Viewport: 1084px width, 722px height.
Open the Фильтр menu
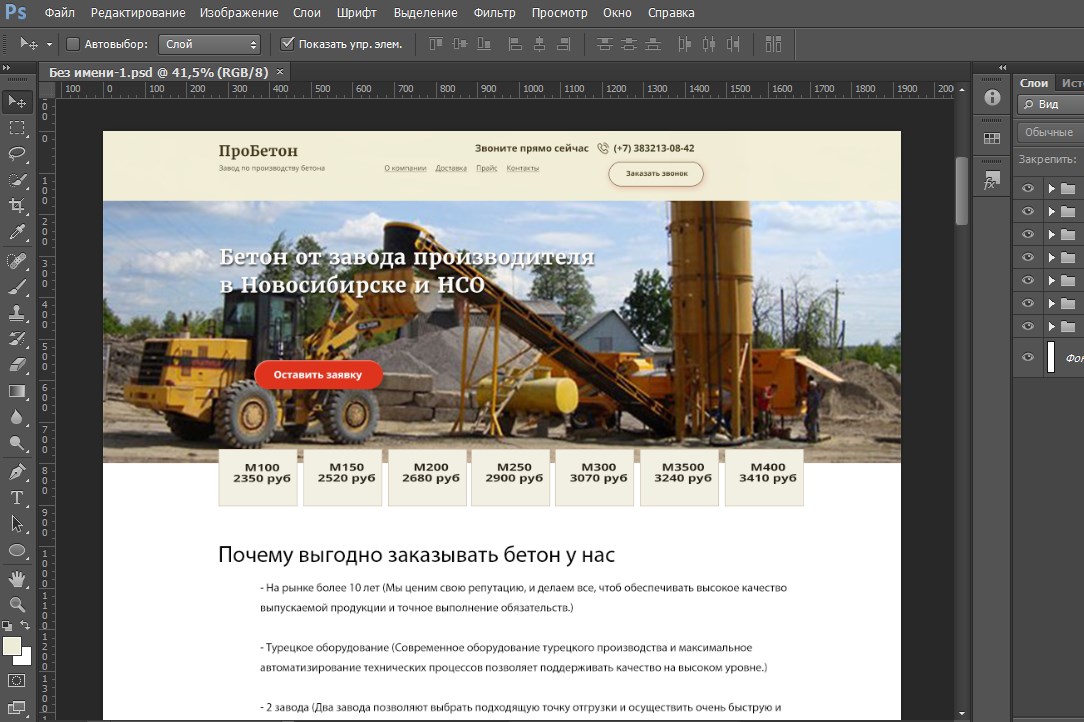coord(495,13)
